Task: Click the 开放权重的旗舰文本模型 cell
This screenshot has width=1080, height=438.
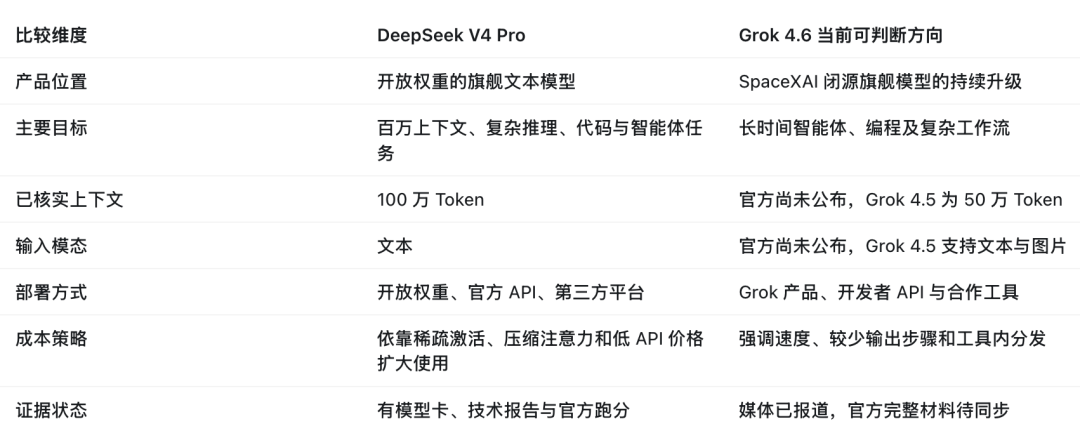Action: (476, 81)
